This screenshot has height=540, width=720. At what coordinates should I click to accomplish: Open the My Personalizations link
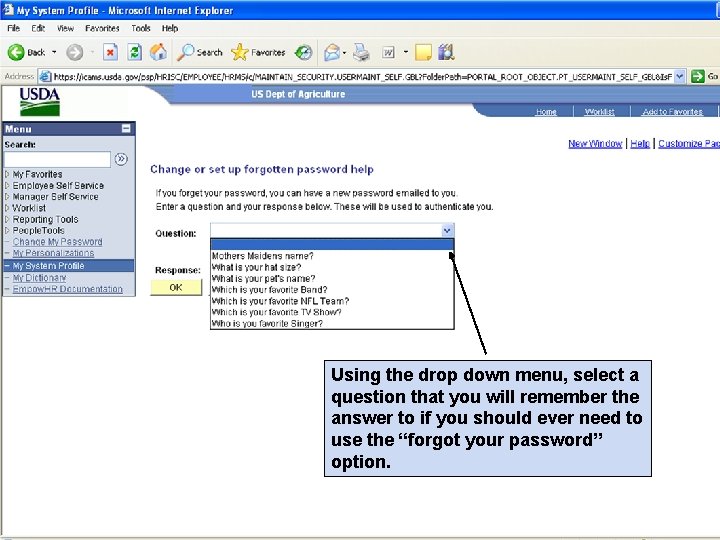tap(53, 253)
